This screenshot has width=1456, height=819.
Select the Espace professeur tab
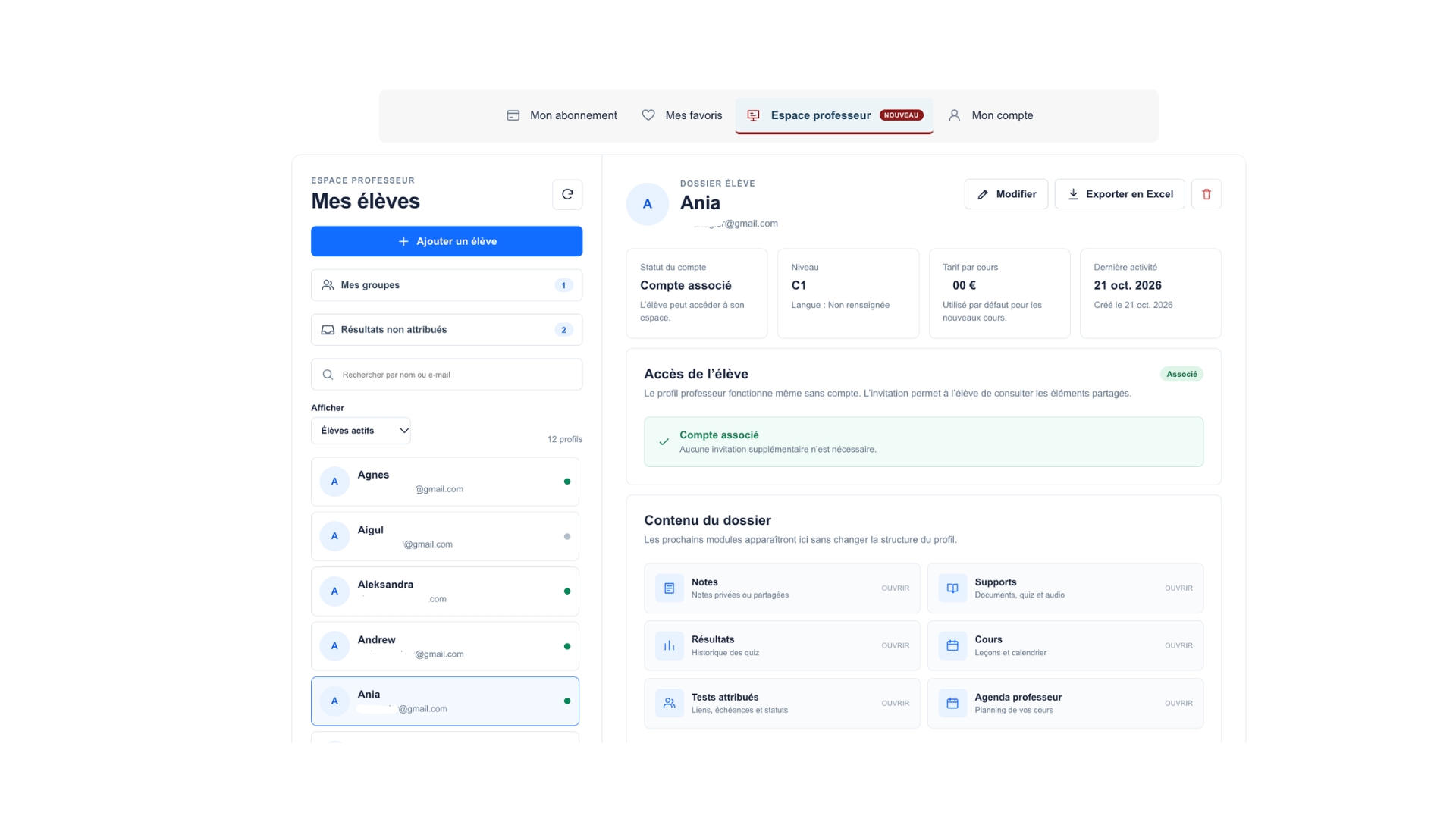click(x=834, y=115)
